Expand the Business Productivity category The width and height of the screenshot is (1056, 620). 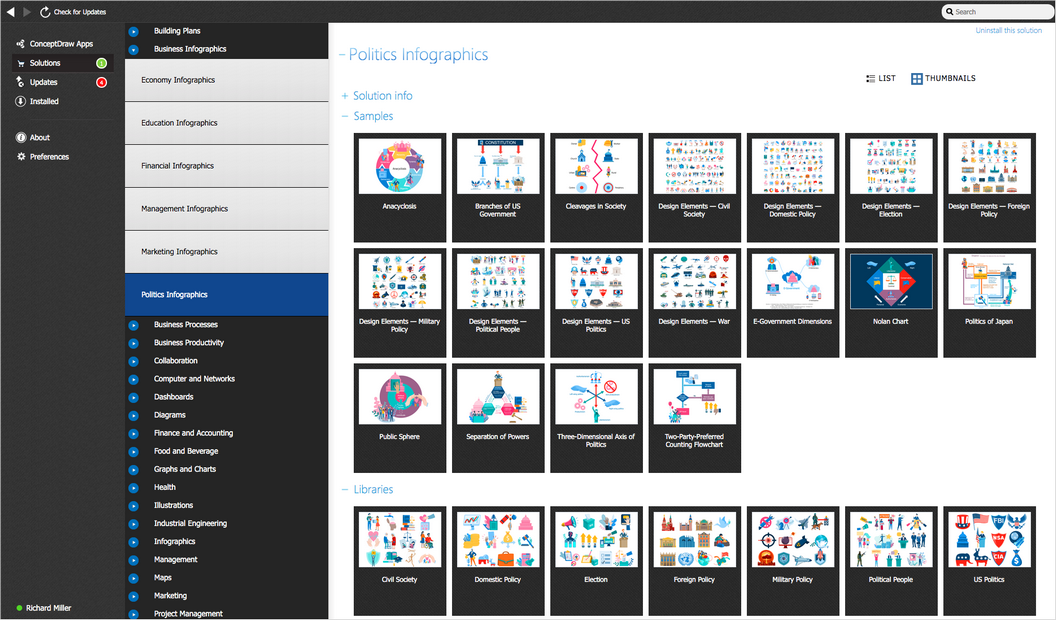coord(133,343)
